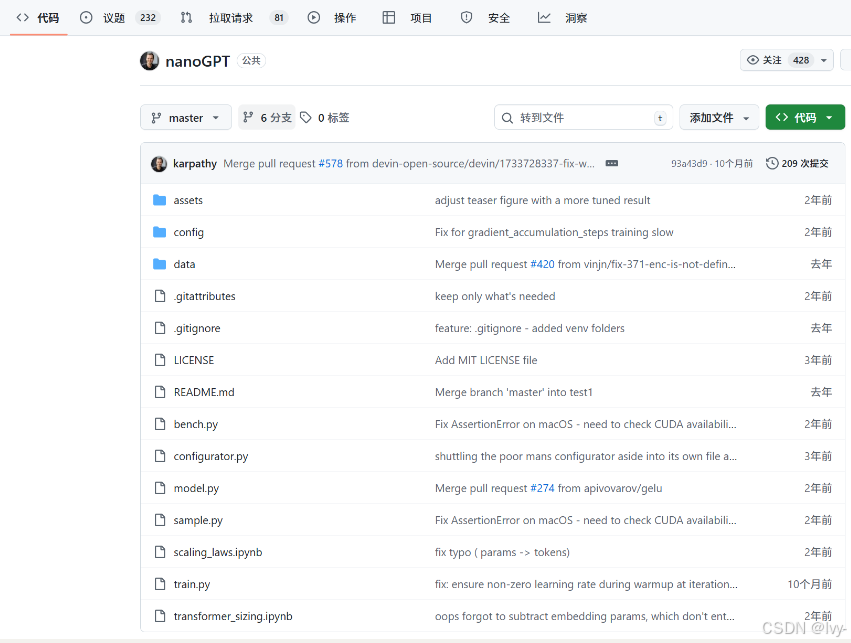The width and height of the screenshot is (851, 643).
Task: Open README.md
Action: point(204,392)
